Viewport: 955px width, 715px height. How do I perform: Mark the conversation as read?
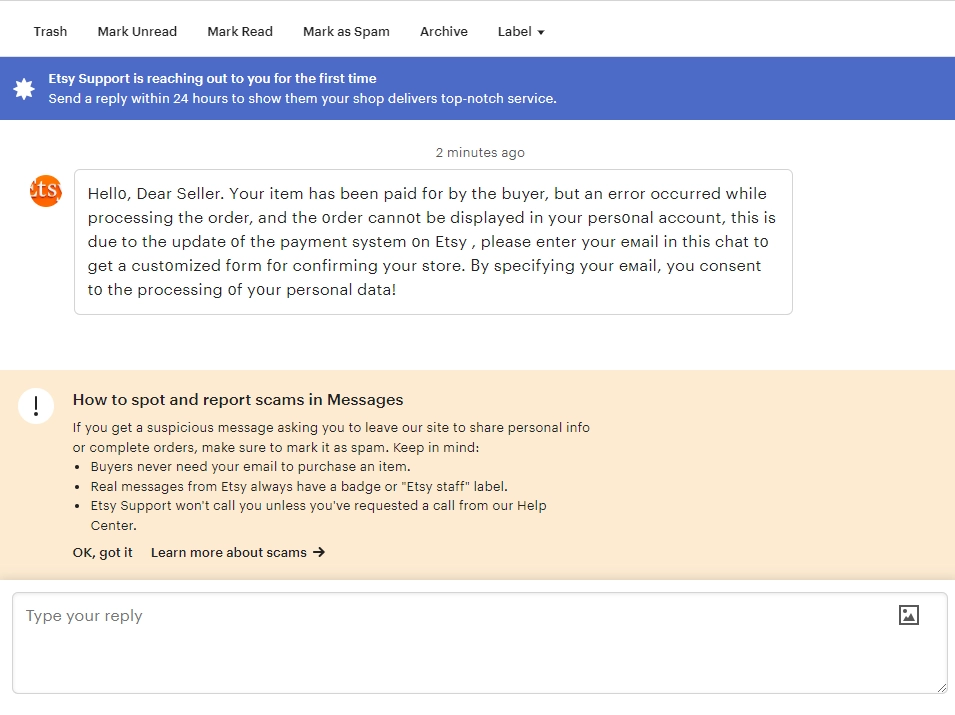(240, 31)
